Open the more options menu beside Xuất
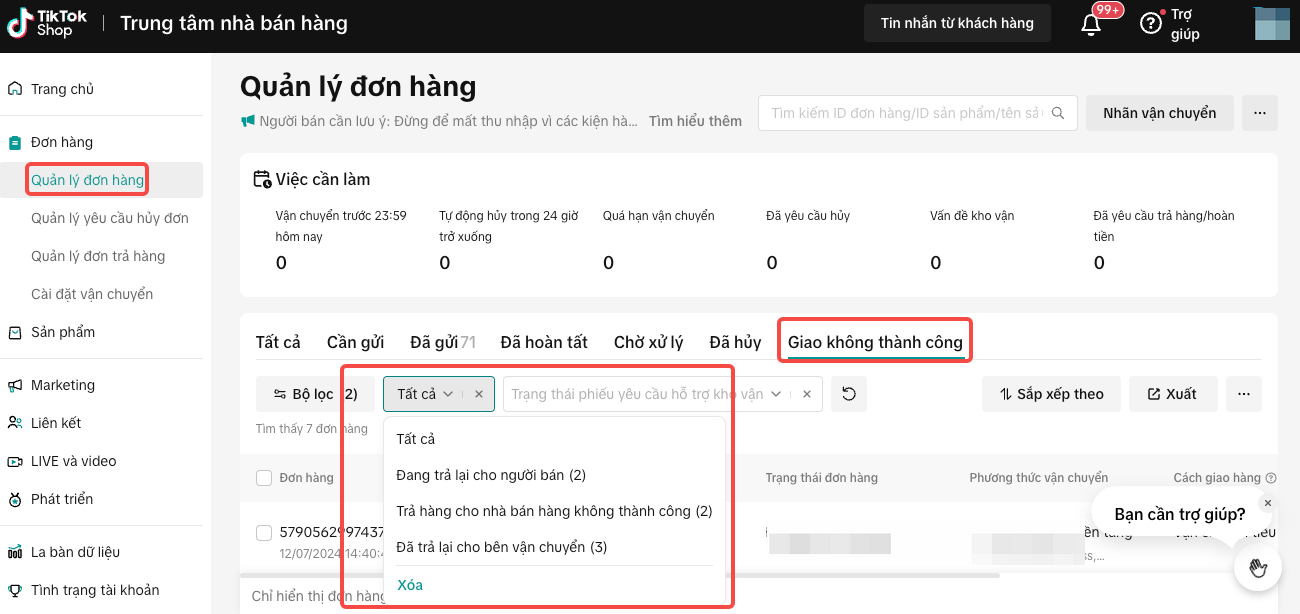This screenshot has width=1300, height=614. click(x=1244, y=394)
